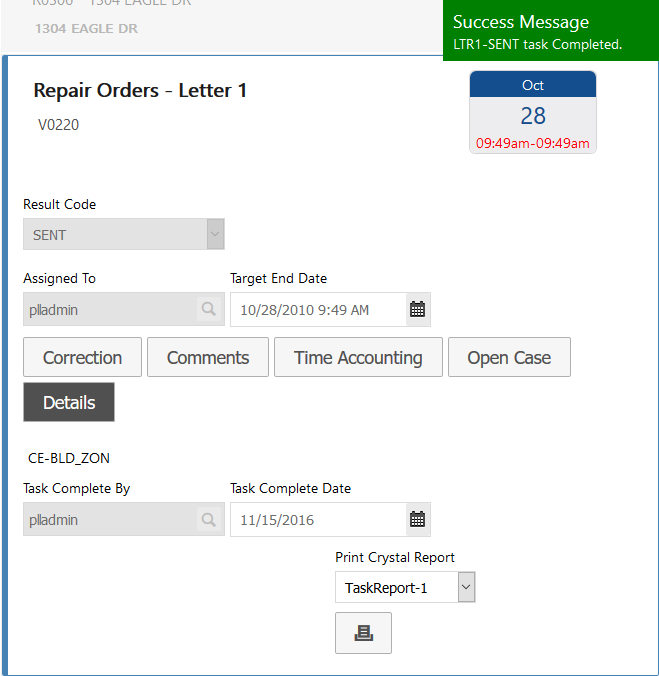Click the Assigned To field with plladmin
Viewport: 659px width, 676px height.
(x=110, y=310)
